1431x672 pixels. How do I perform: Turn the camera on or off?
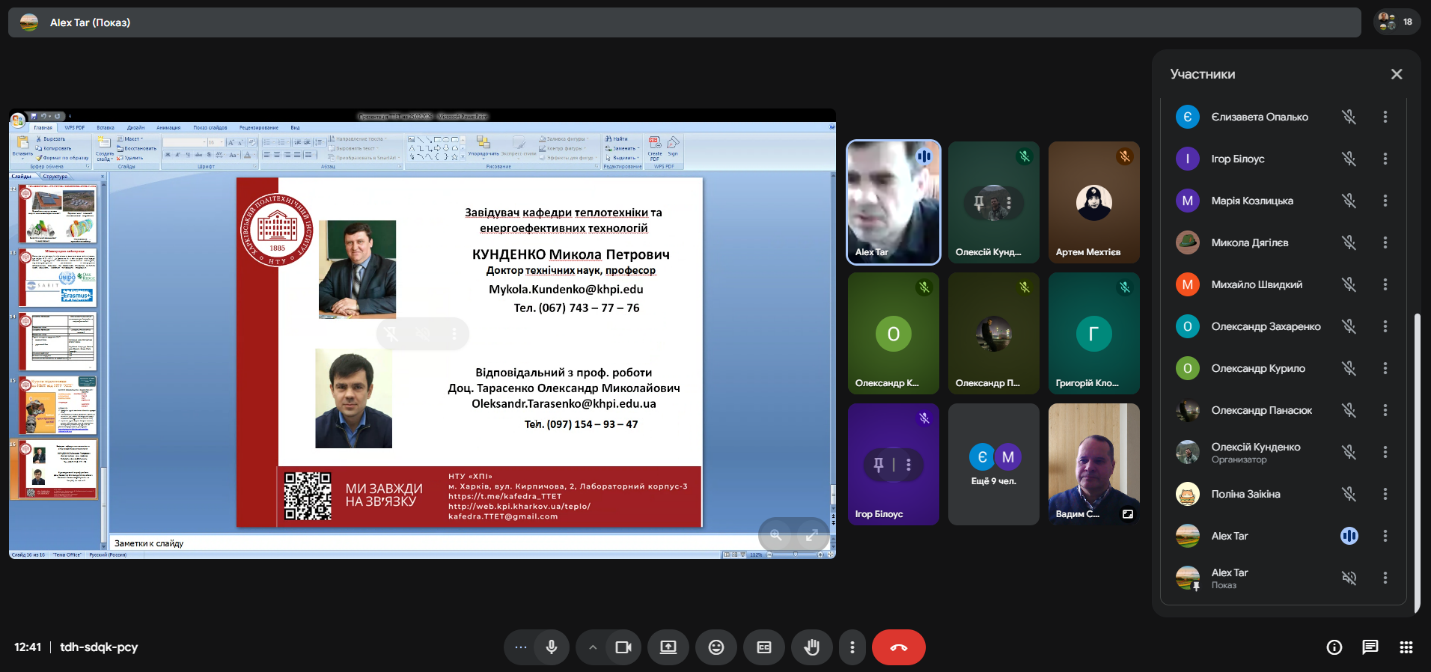click(624, 647)
